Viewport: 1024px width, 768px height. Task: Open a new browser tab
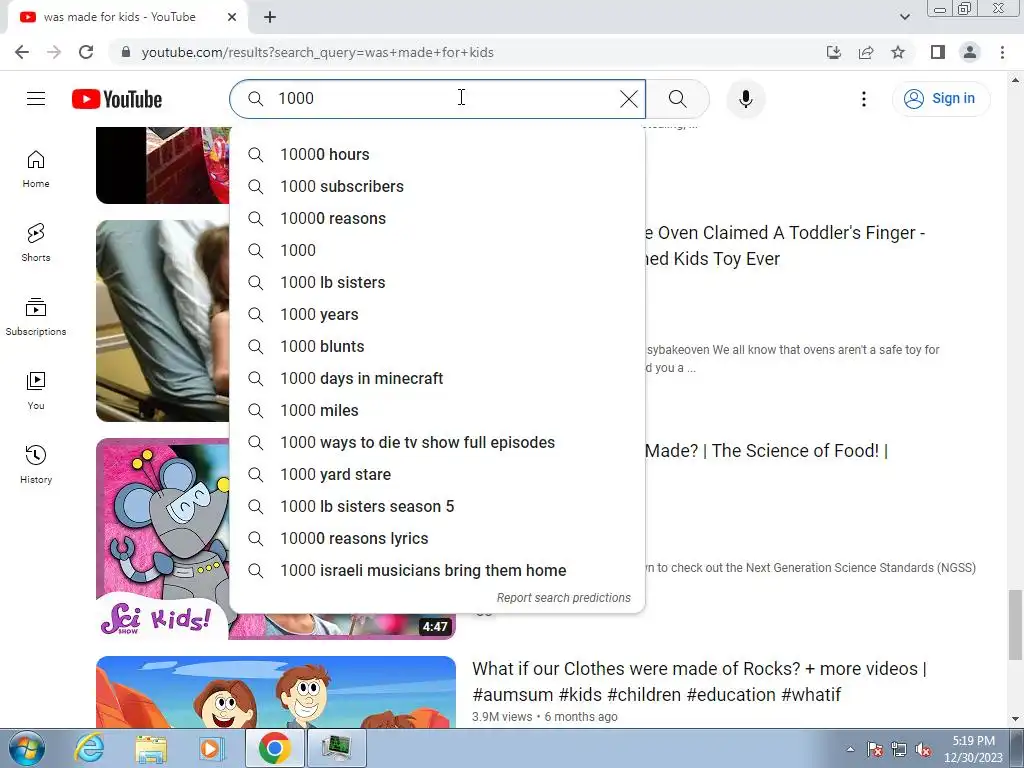pyautogui.click(x=270, y=18)
